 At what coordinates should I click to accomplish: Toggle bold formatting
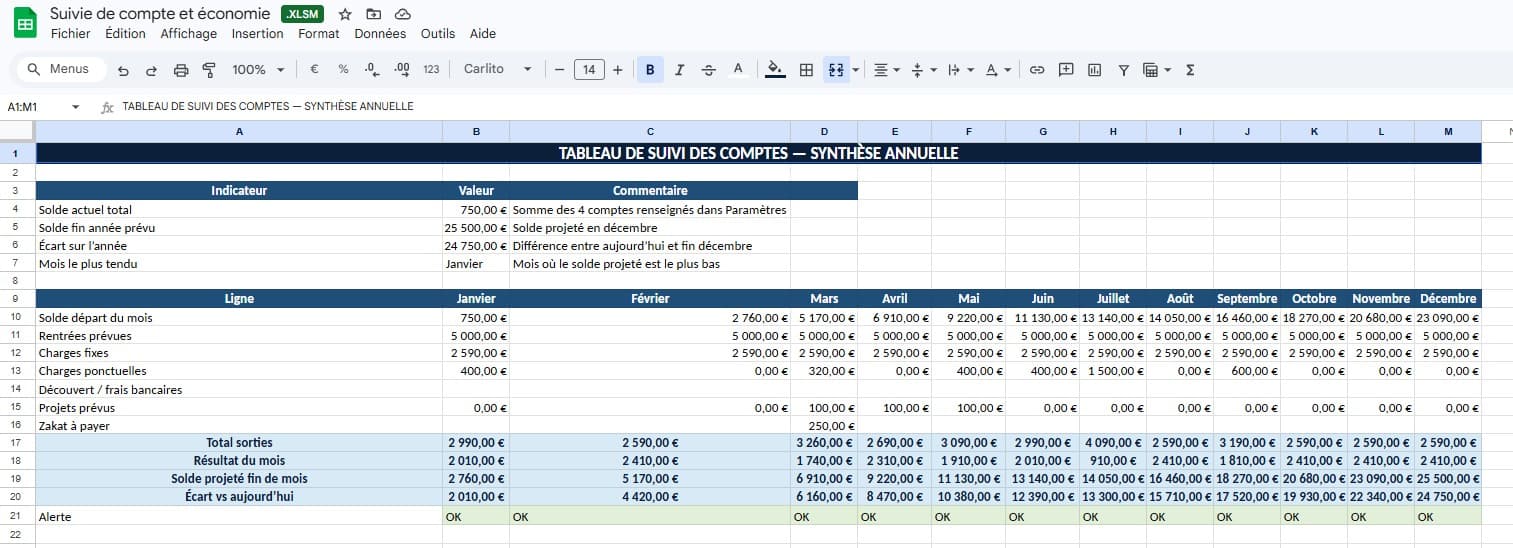point(650,70)
